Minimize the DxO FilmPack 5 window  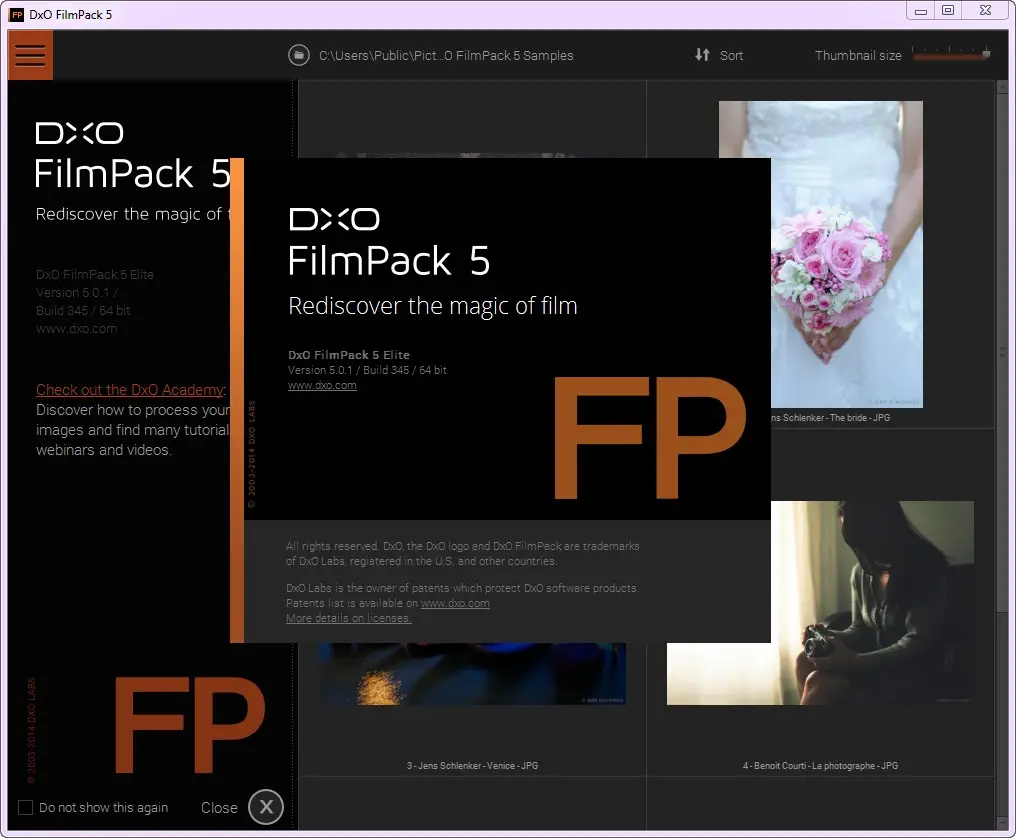pos(920,11)
